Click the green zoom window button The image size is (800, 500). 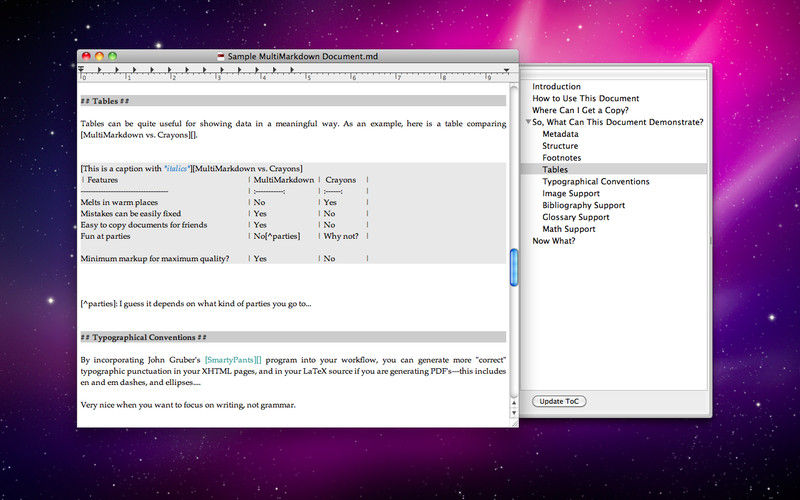[x=113, y=56]
